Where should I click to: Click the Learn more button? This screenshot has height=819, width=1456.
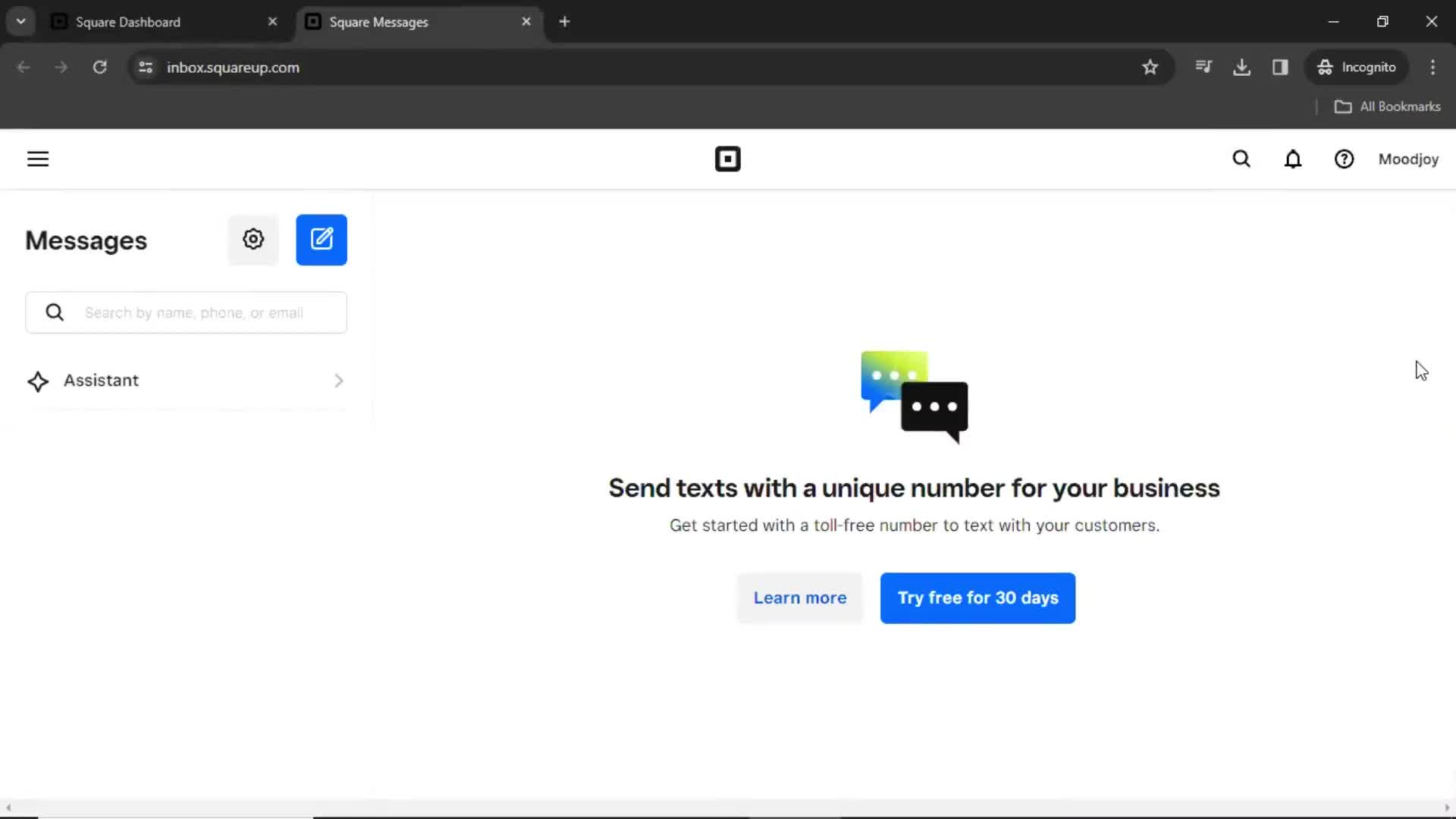(x=800, y=598)
